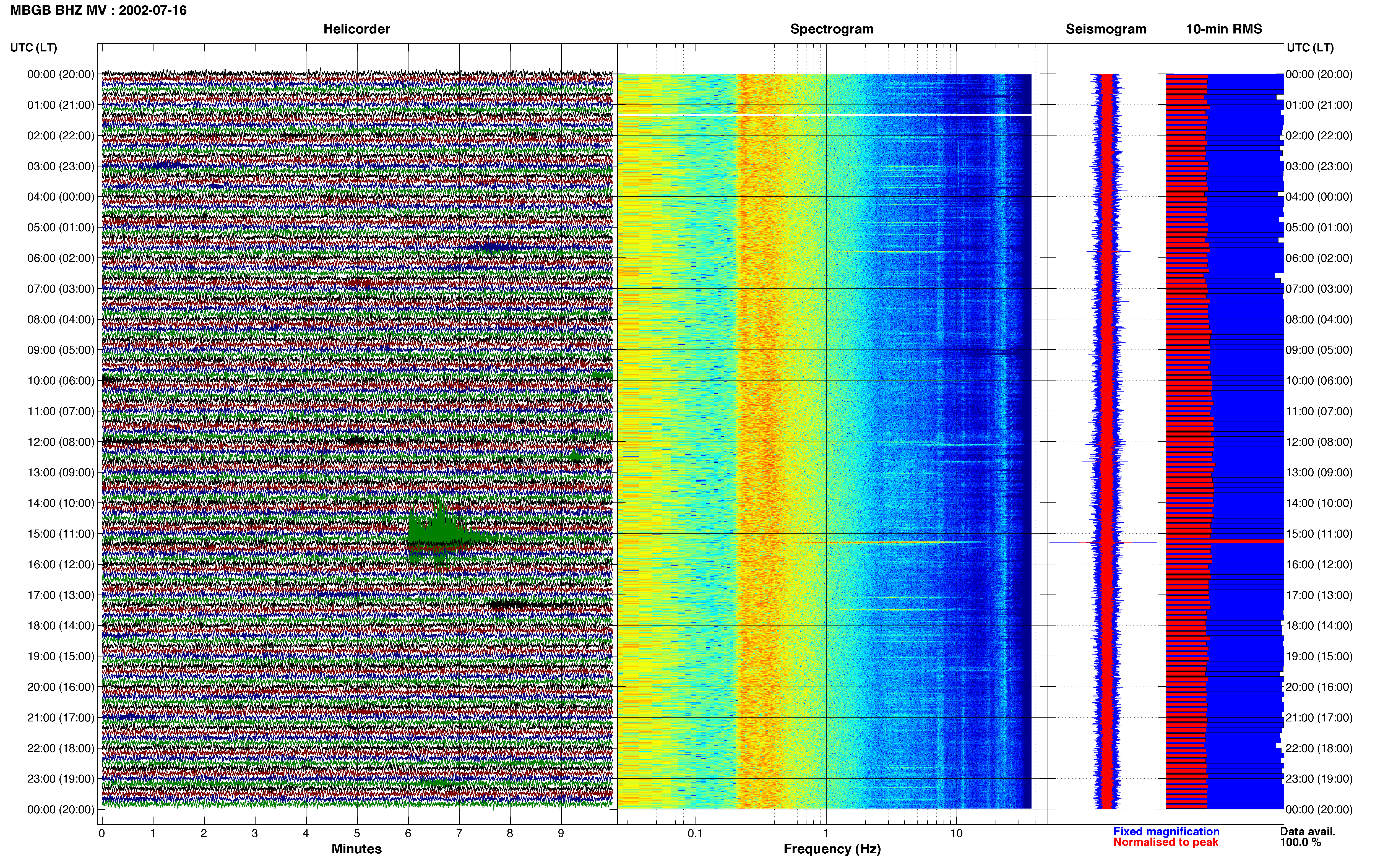Click the title text 'MBGB BHZ MV : 2002-07-16'
Screen dimensions: 1388x868
click(98, 10)
